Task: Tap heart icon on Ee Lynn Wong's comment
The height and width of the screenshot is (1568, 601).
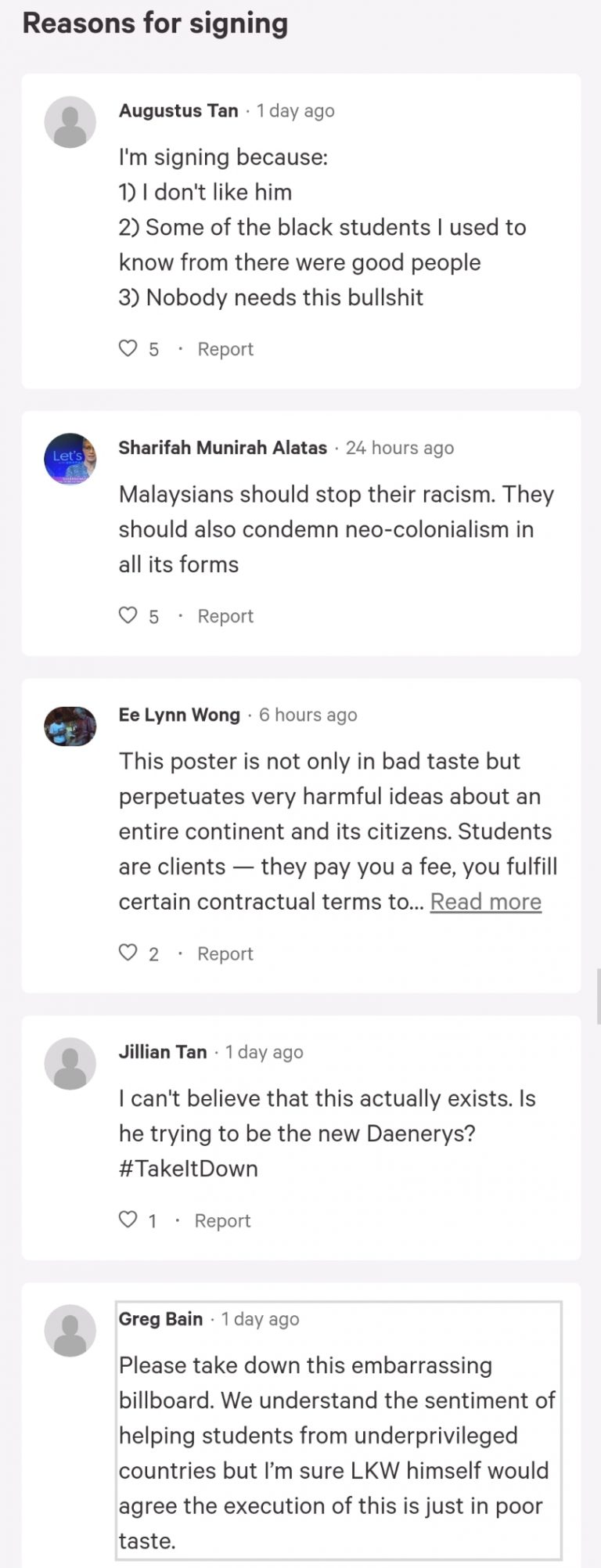Action: [128, 952]
